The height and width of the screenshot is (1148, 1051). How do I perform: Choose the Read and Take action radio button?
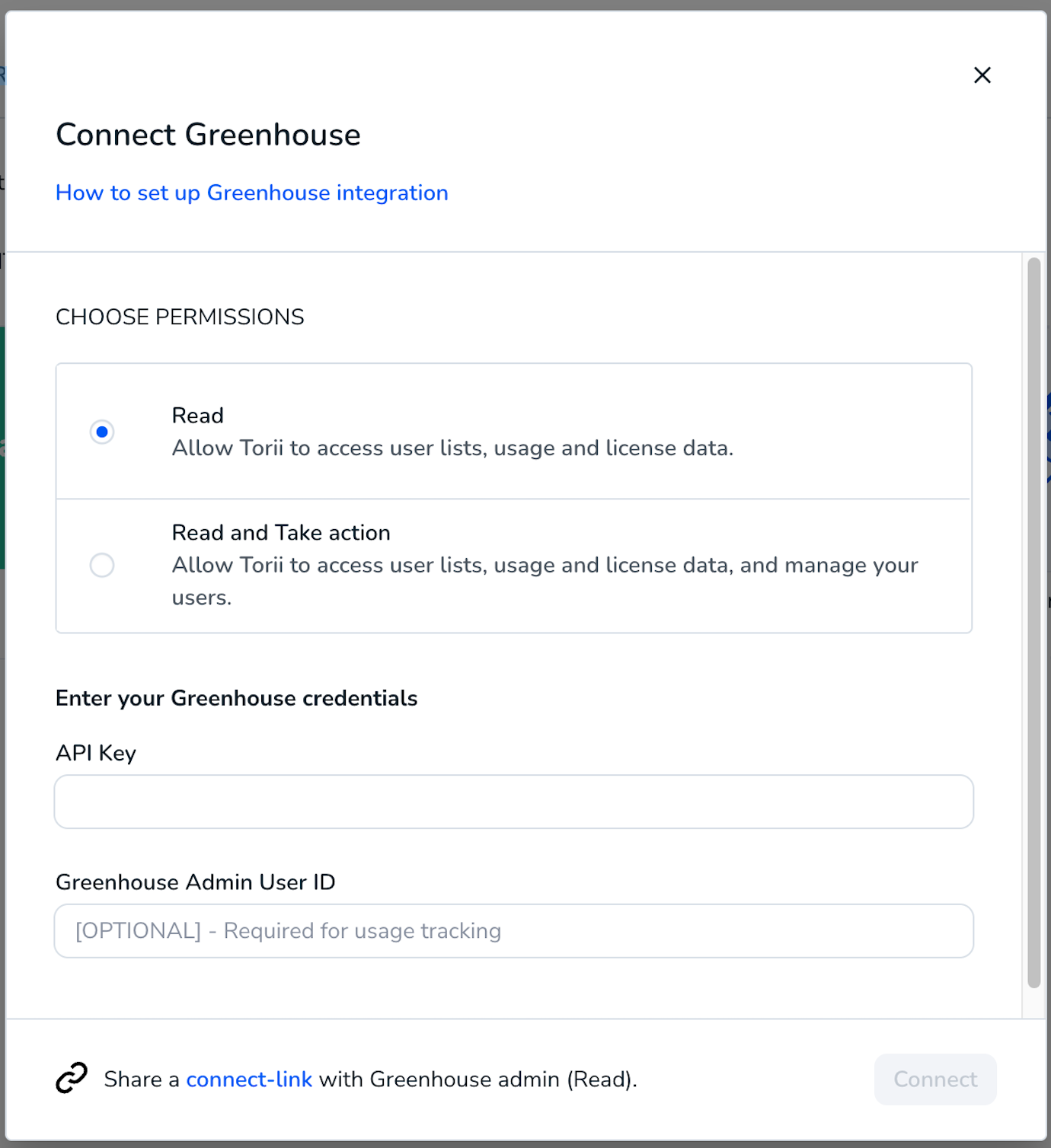point(102,565)
